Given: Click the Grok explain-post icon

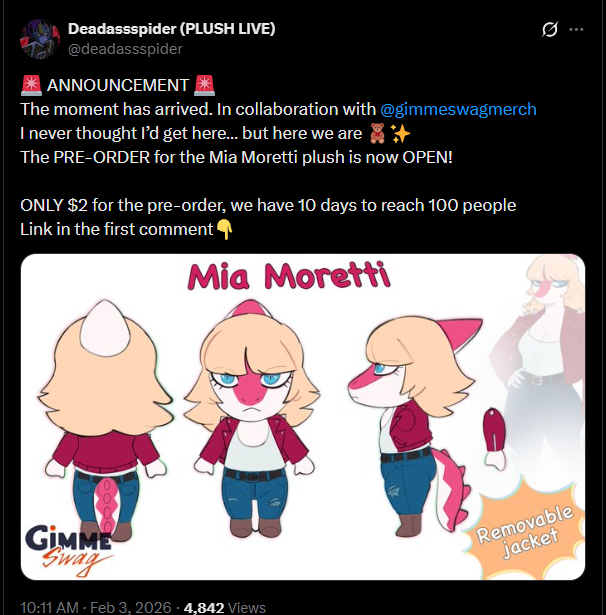Looking at the screenshot, I should pyautogui.click(x=550, y=29).
